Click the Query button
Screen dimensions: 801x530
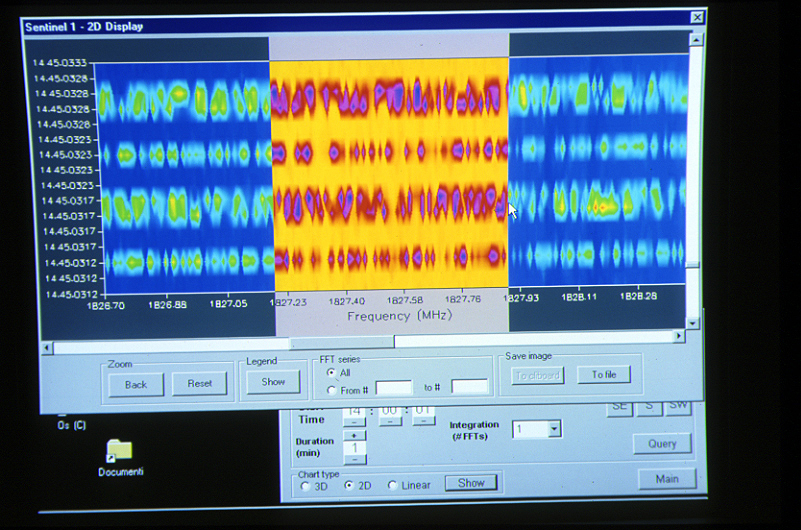[661, 443]
